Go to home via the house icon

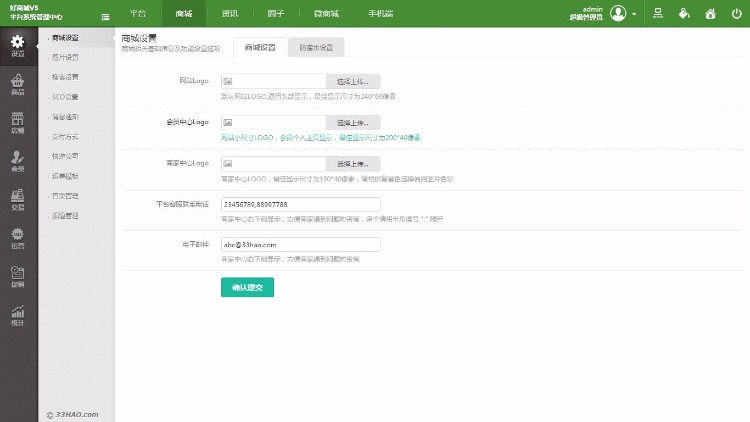(x=710, y=13)
